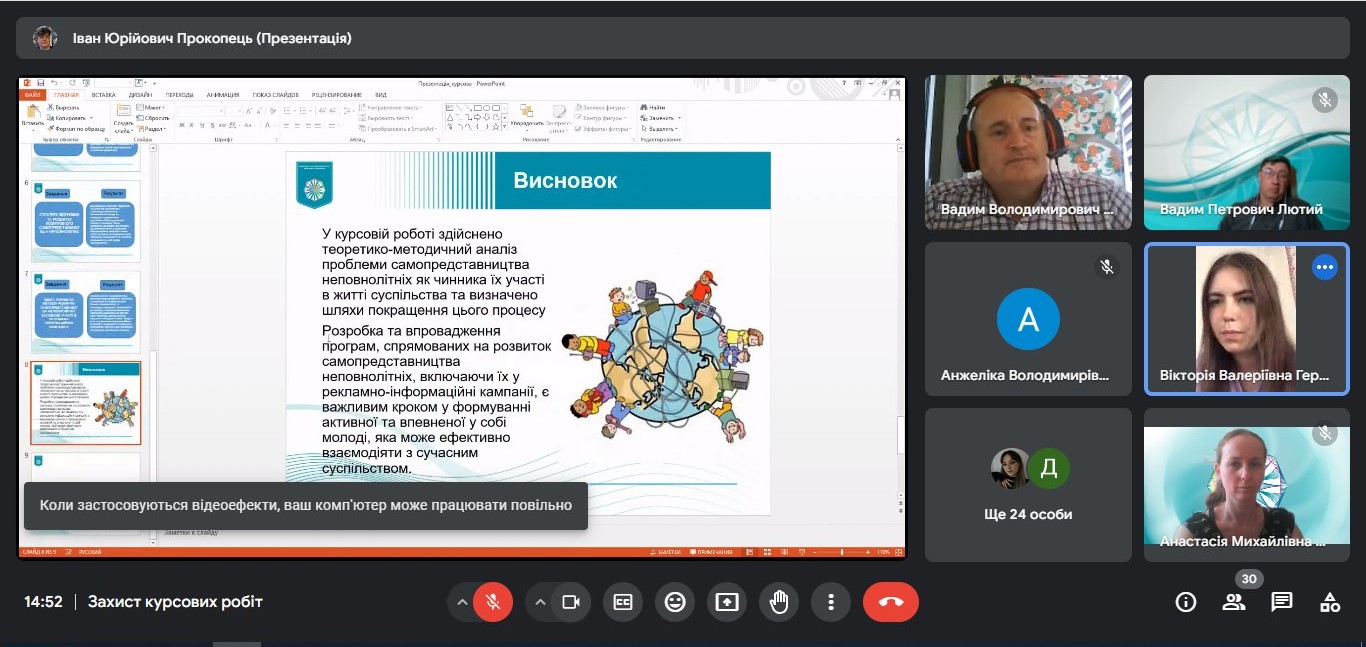This screenshot has height=647, width=1366.
Task: Toggle the camera on or off
Action: 571,602
